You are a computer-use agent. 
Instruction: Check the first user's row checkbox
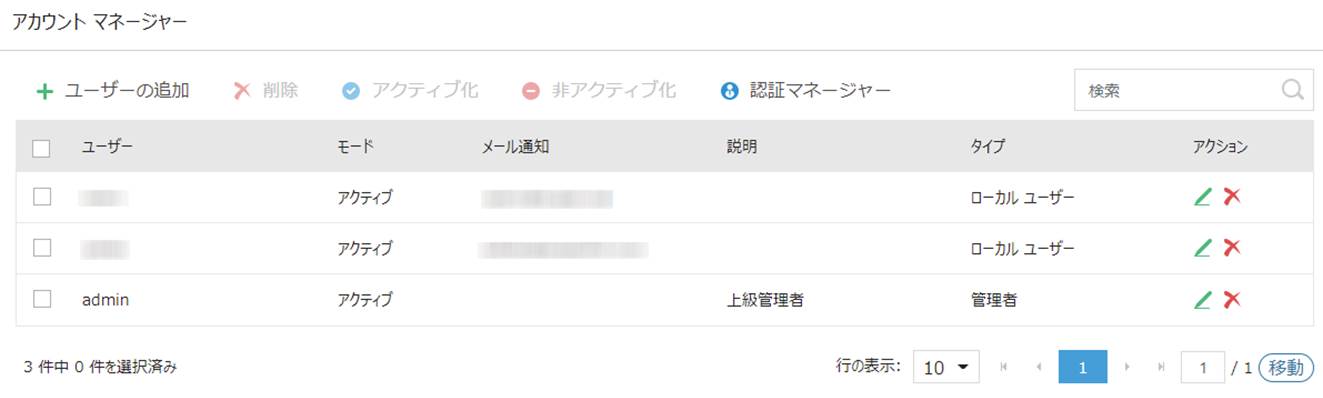(42, 197)
